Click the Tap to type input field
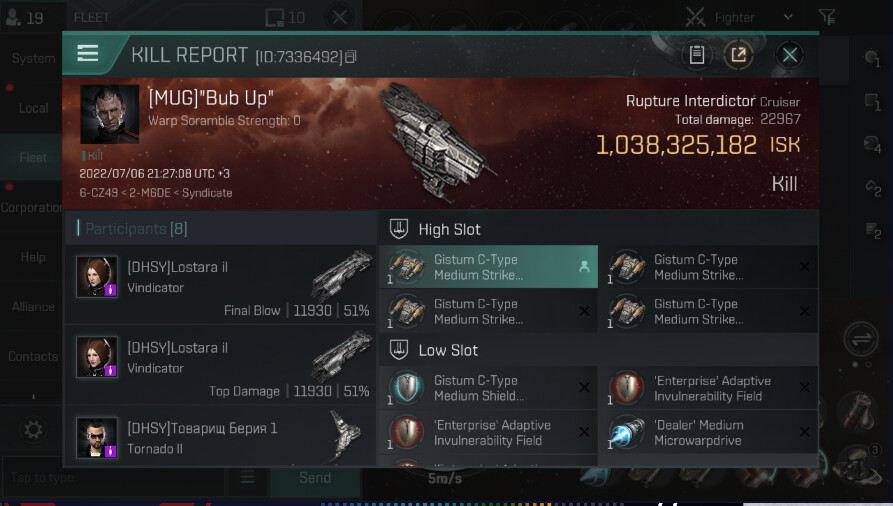893x506 pixels. [113, 478]
